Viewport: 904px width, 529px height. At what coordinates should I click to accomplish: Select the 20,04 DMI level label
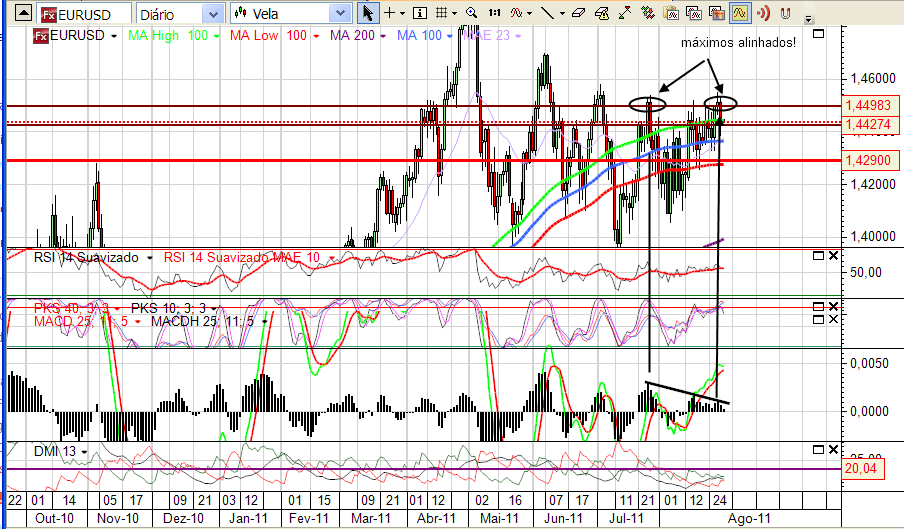862,468
